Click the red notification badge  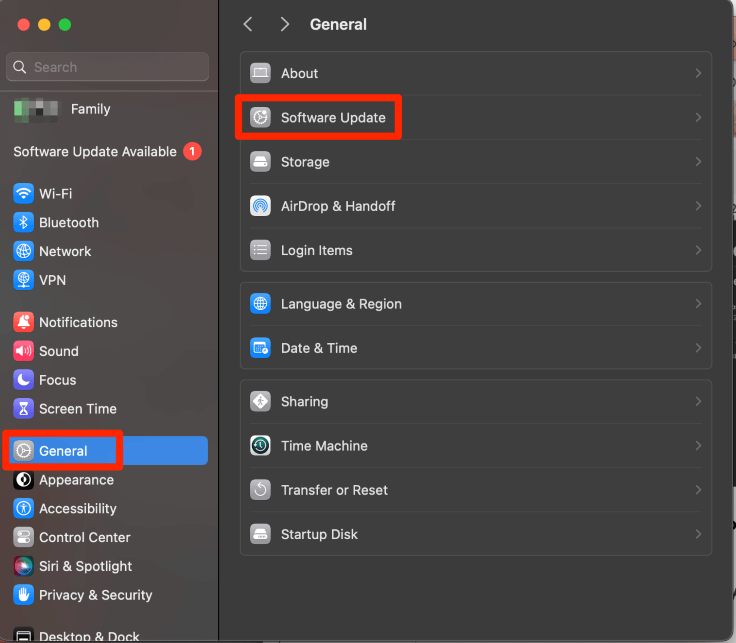tap(192, 151)
